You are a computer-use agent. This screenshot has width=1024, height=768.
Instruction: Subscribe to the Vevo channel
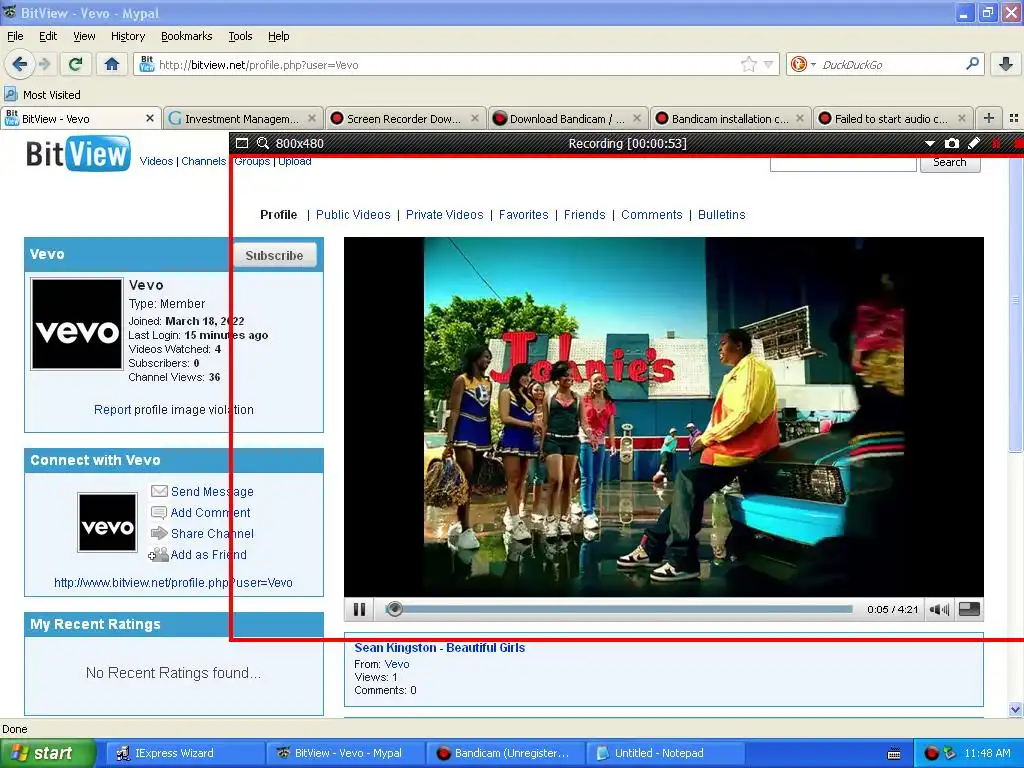pos(274,255)
